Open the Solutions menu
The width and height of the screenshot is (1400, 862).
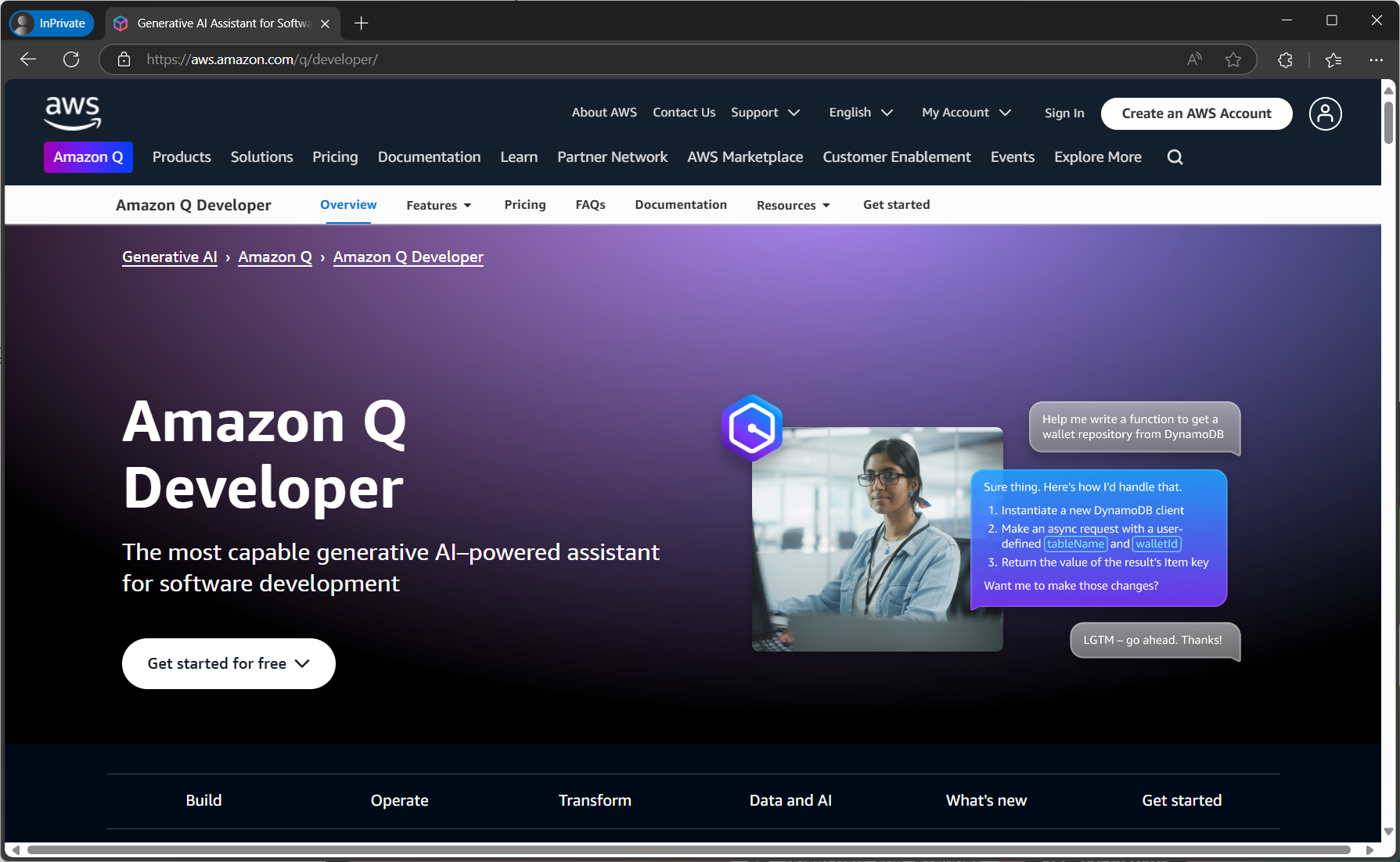tap(261, 157)
